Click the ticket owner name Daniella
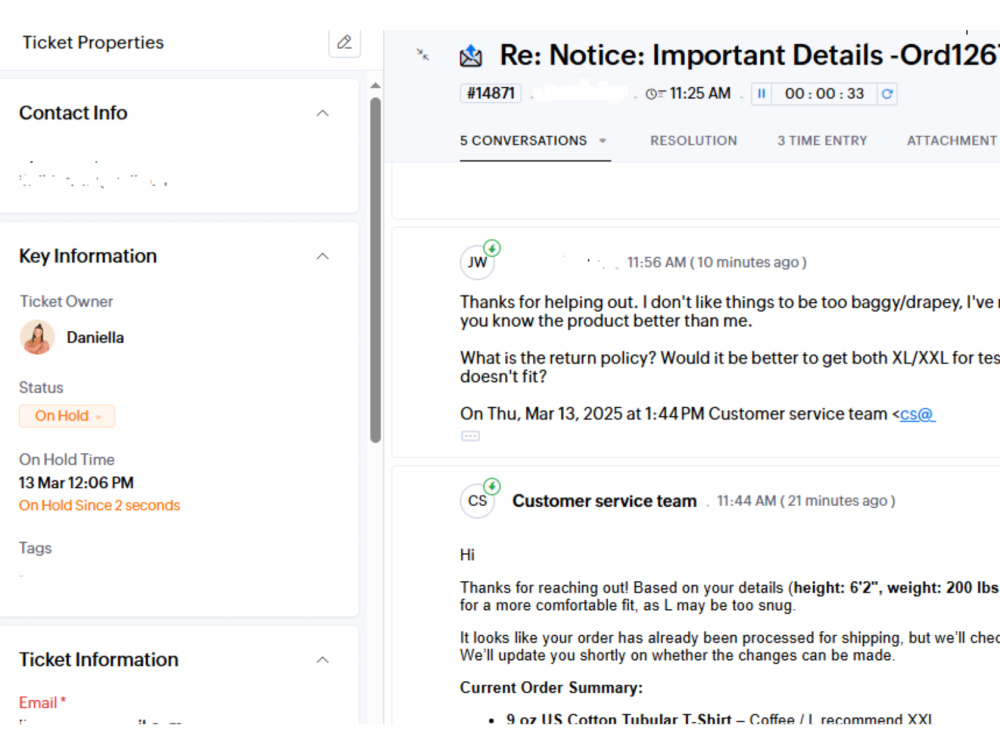1000x750 pixels. pyautogui.click(x=95, y=337)
